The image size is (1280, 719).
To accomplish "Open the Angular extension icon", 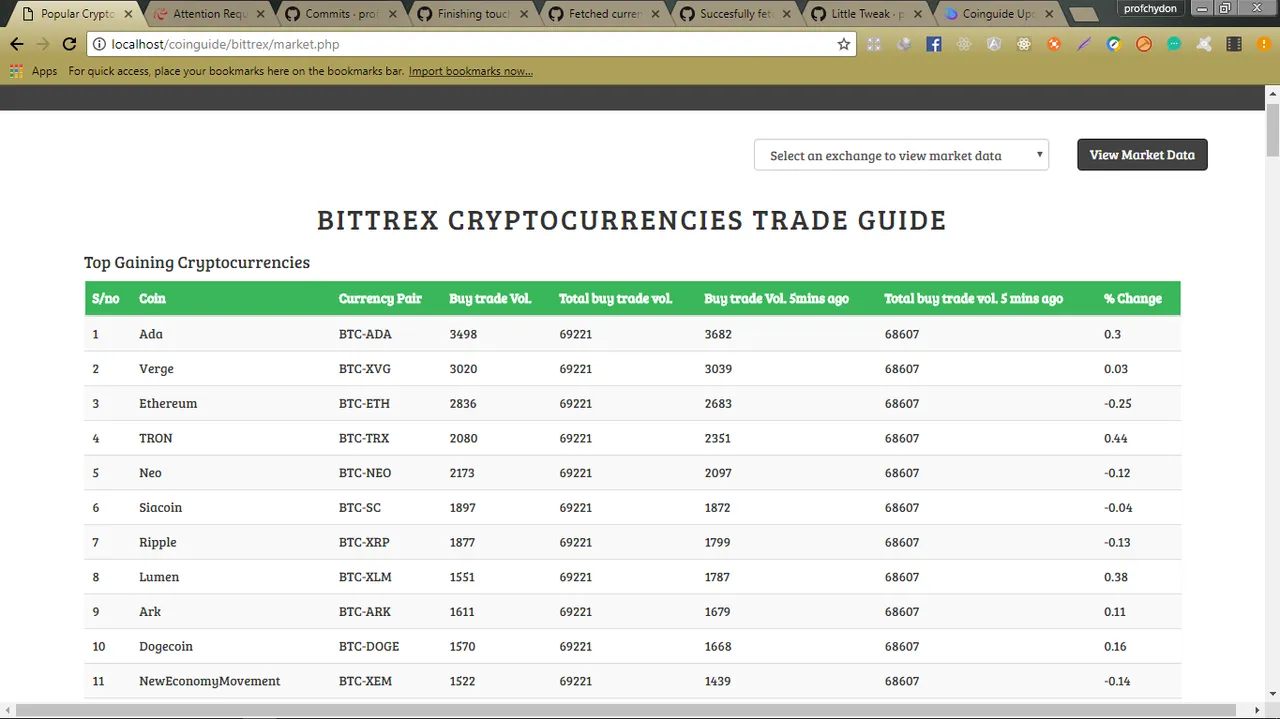I will [x=994, y=44].
